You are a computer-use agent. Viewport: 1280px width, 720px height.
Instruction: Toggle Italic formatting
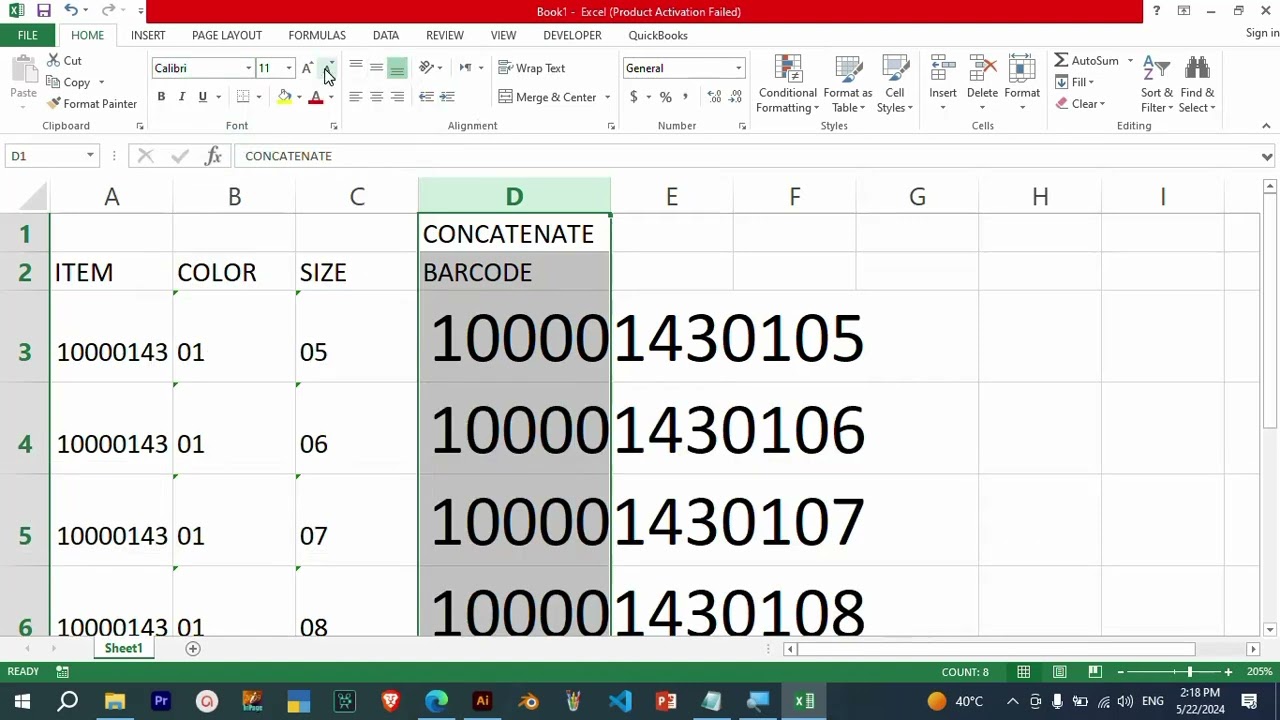[182, 97]
